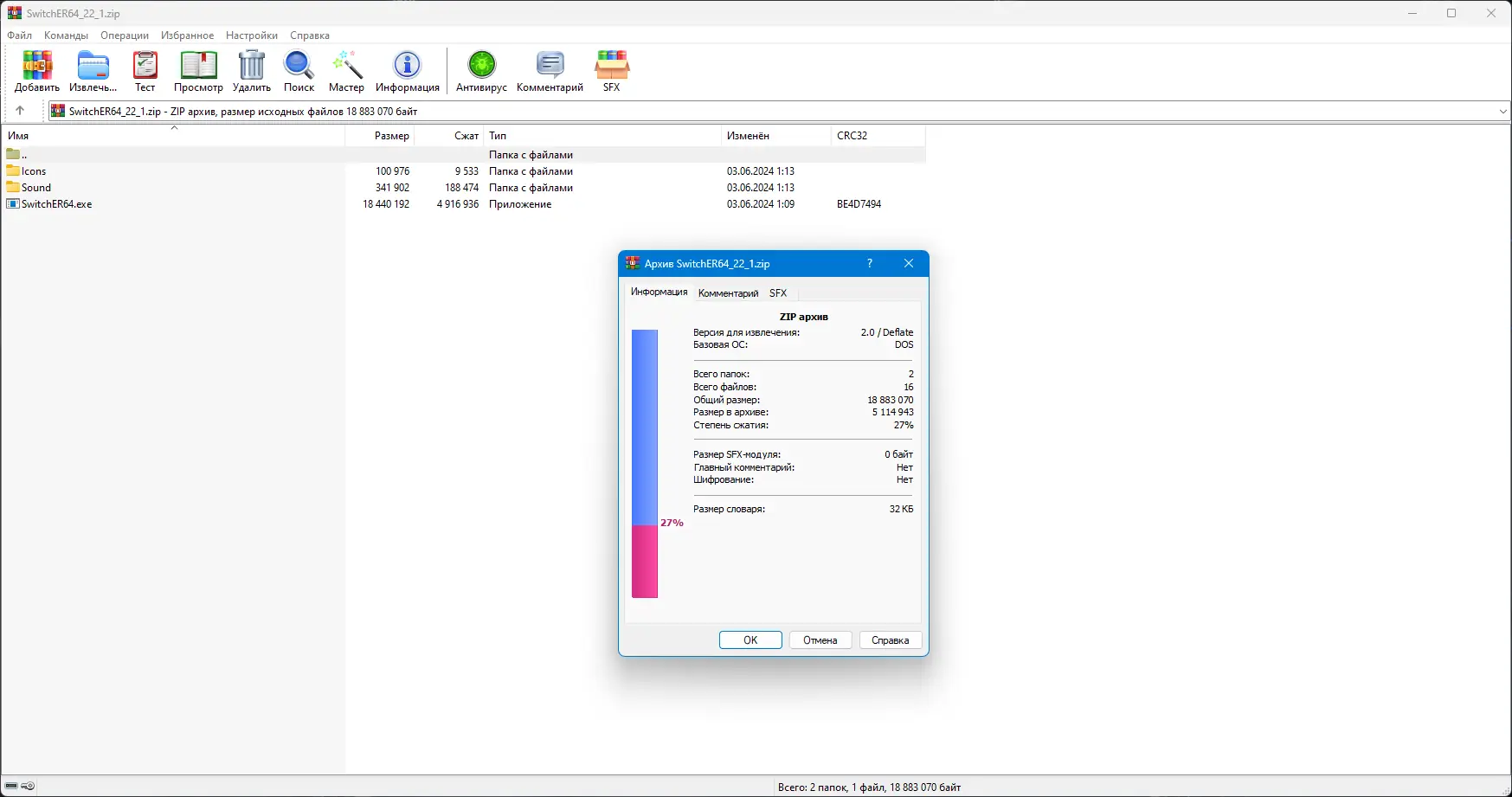
Task: Open the Настройки menu
Action: tap(252, 35)
